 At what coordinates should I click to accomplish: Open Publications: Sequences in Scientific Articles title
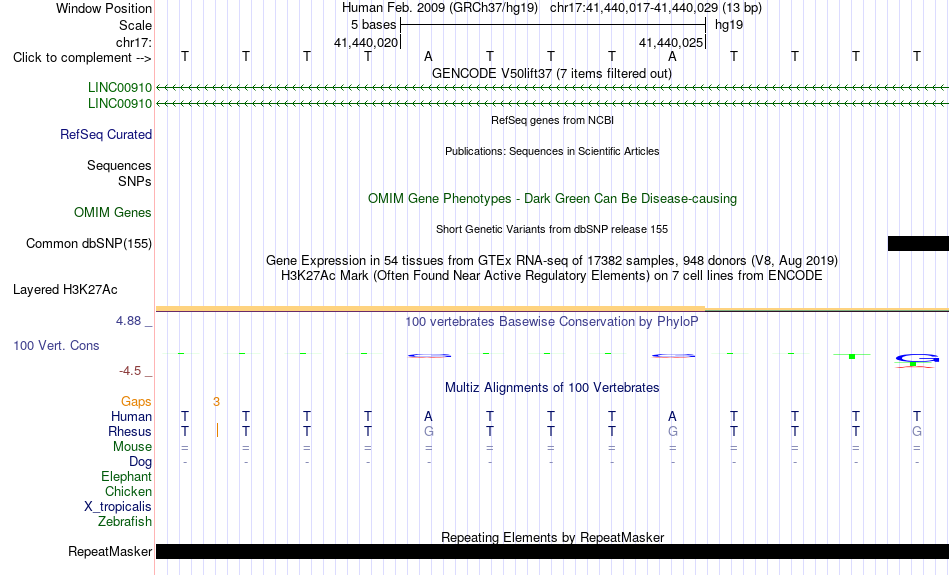(552, 151)
